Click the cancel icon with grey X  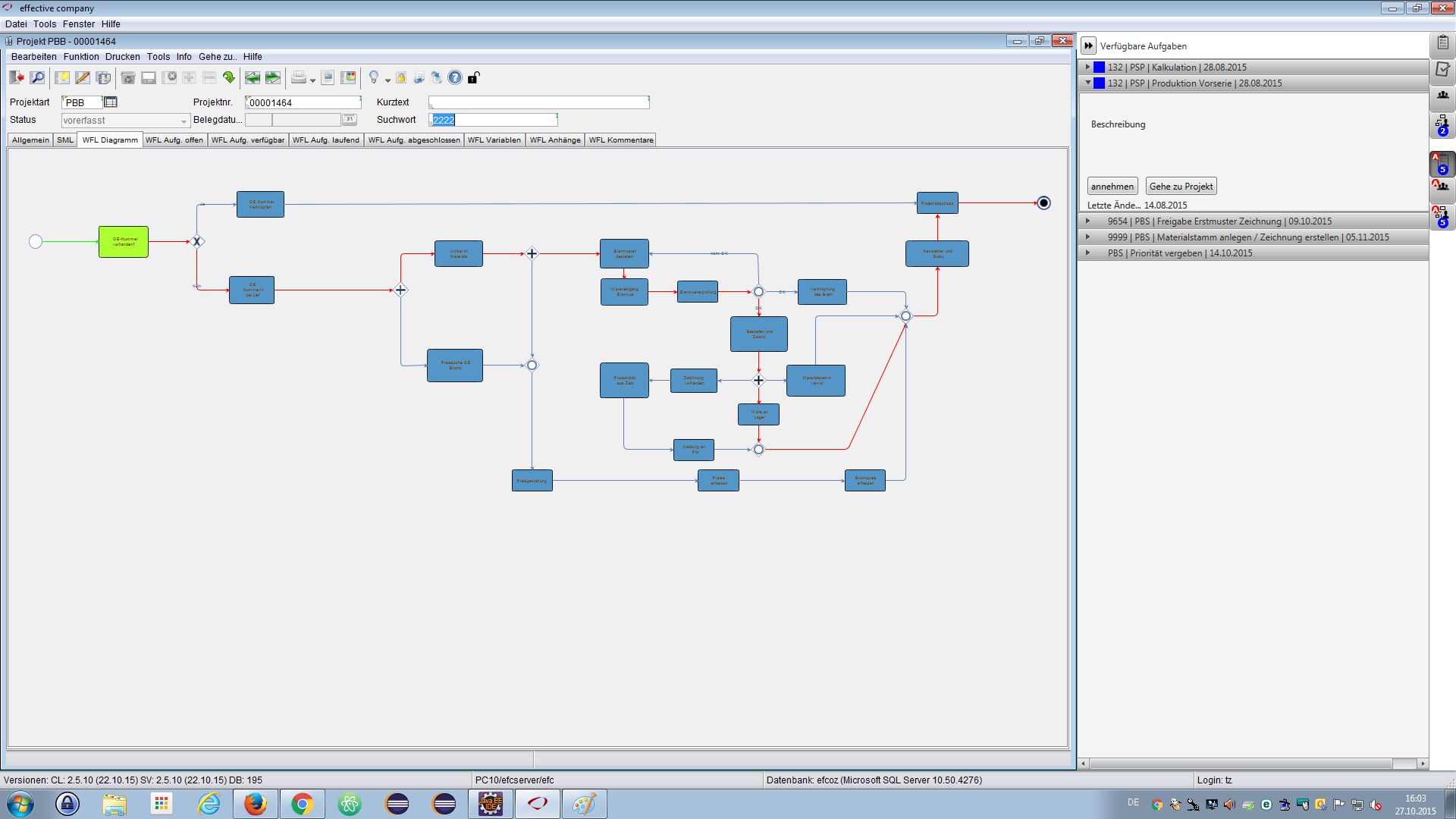point(169,77)
